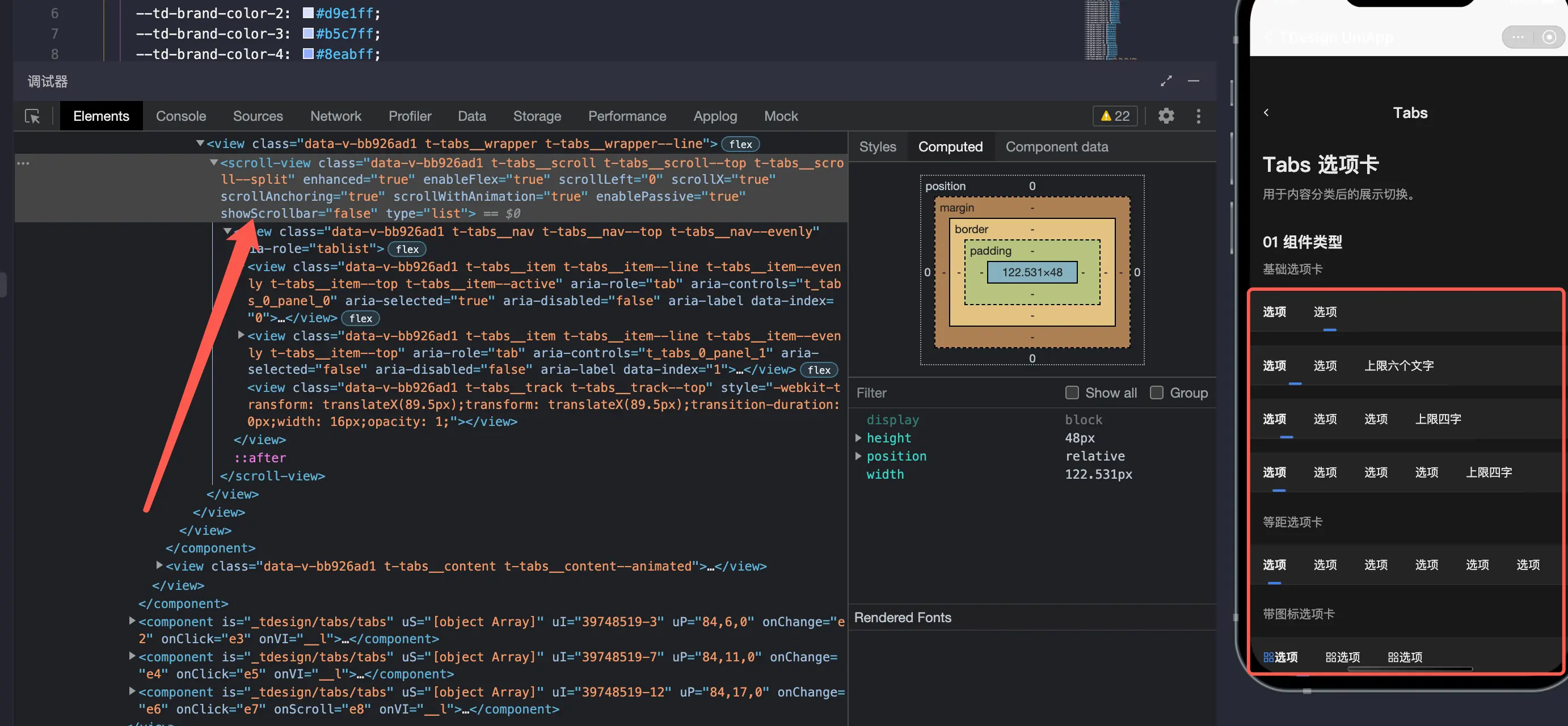Minimize the debugger panel with dash icon
Viewport: 1568px width, 726px height.
coord(1193,81)
